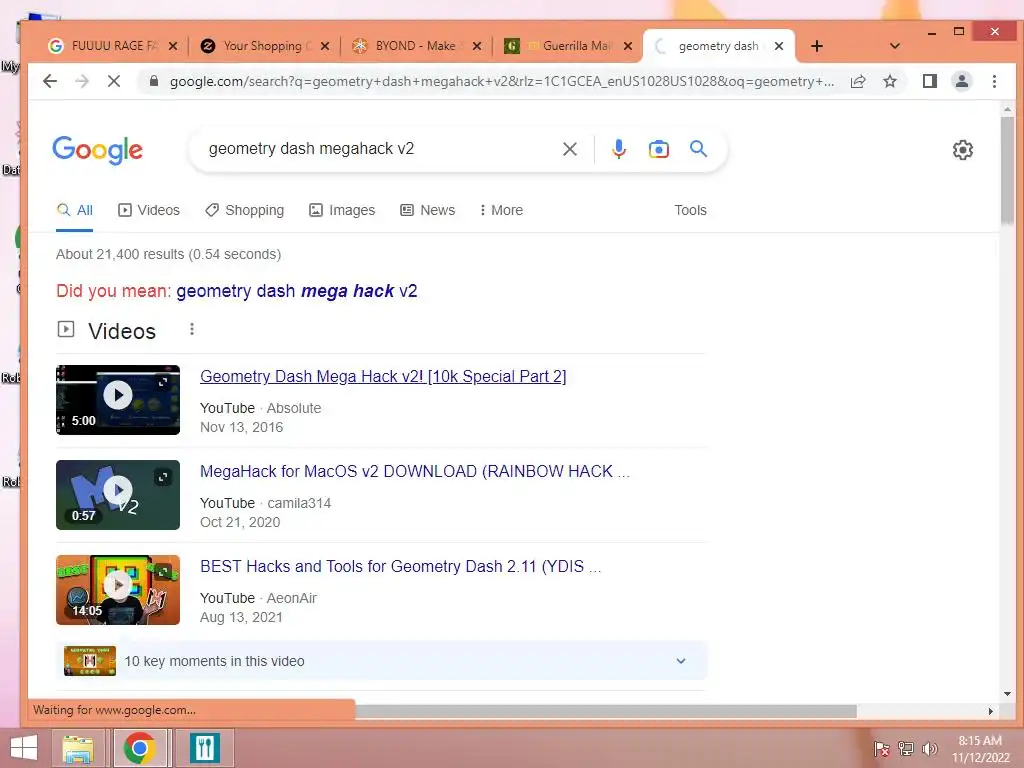Open the Videos section options menu
Image resolution: width=1024 pixels, height=768 pixels.
point(191,329)
